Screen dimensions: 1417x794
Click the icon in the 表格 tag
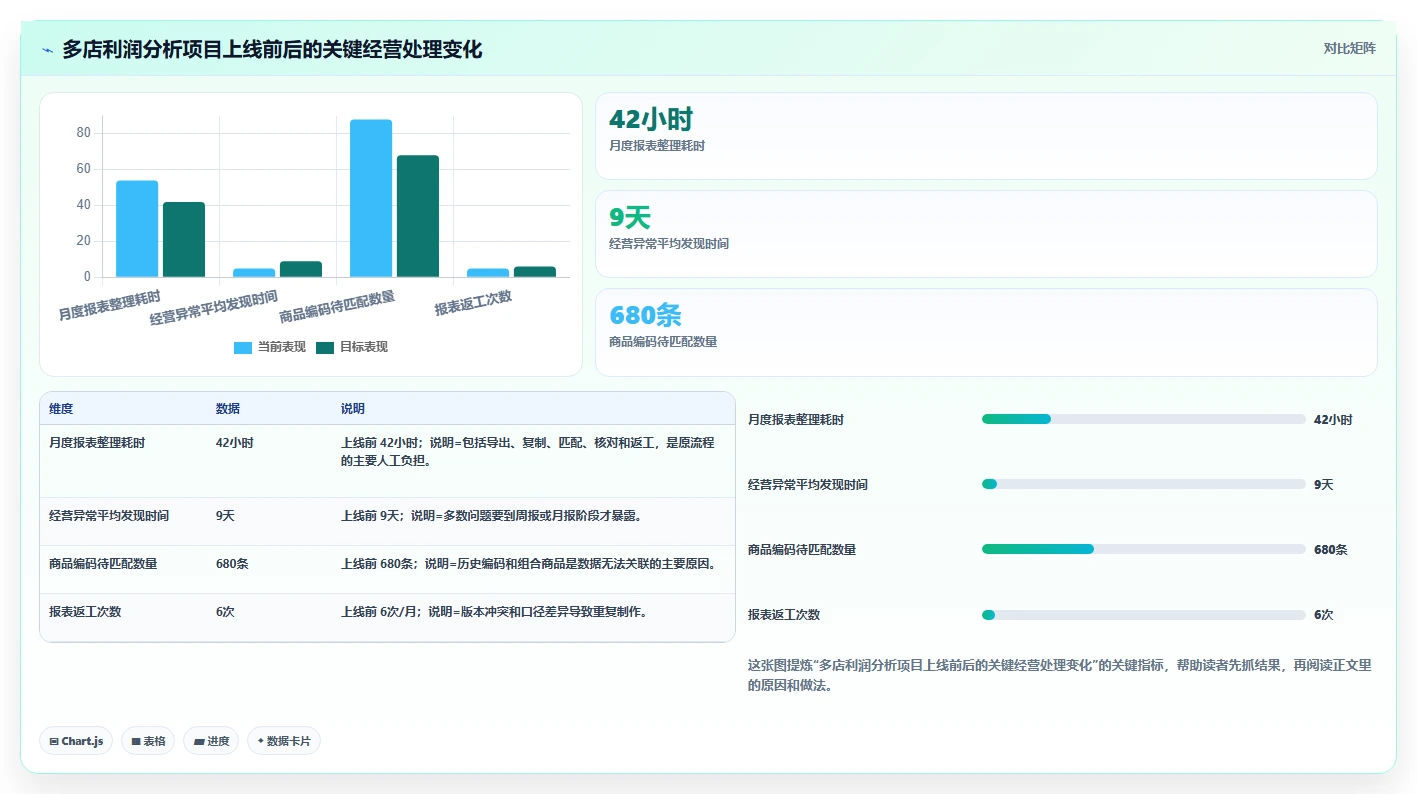pyautogui.click(x=136, y=742)
